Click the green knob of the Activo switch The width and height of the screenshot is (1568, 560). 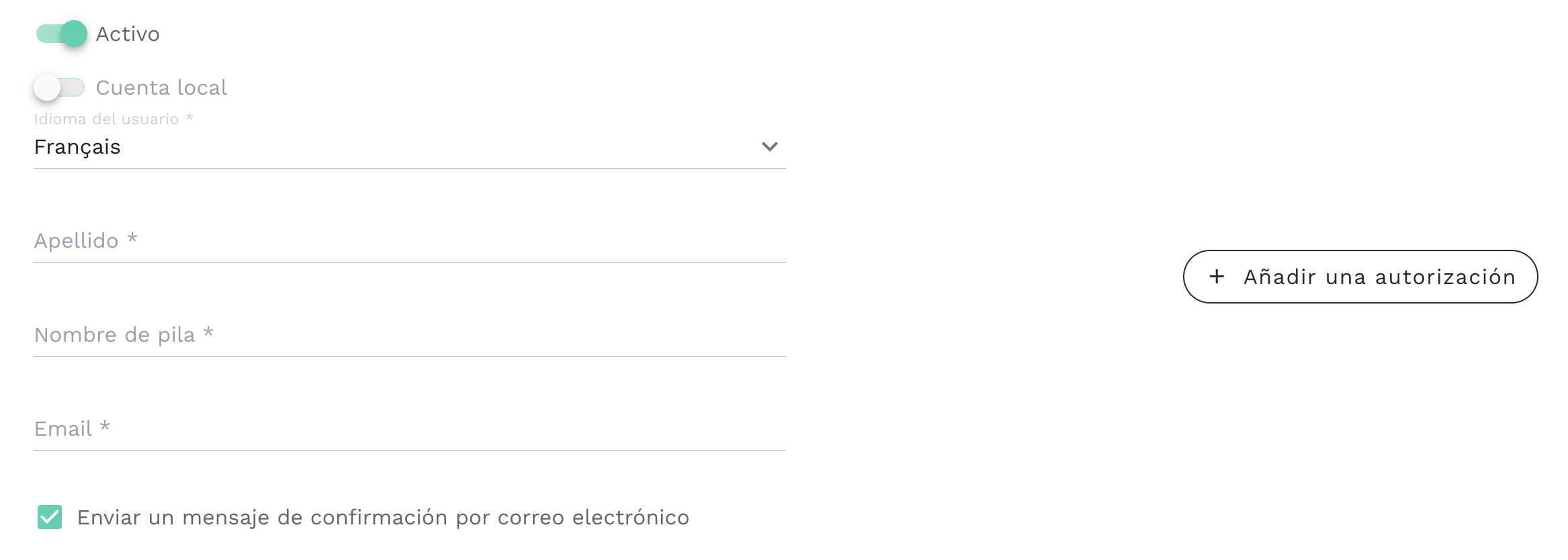[x=73, y=34]
